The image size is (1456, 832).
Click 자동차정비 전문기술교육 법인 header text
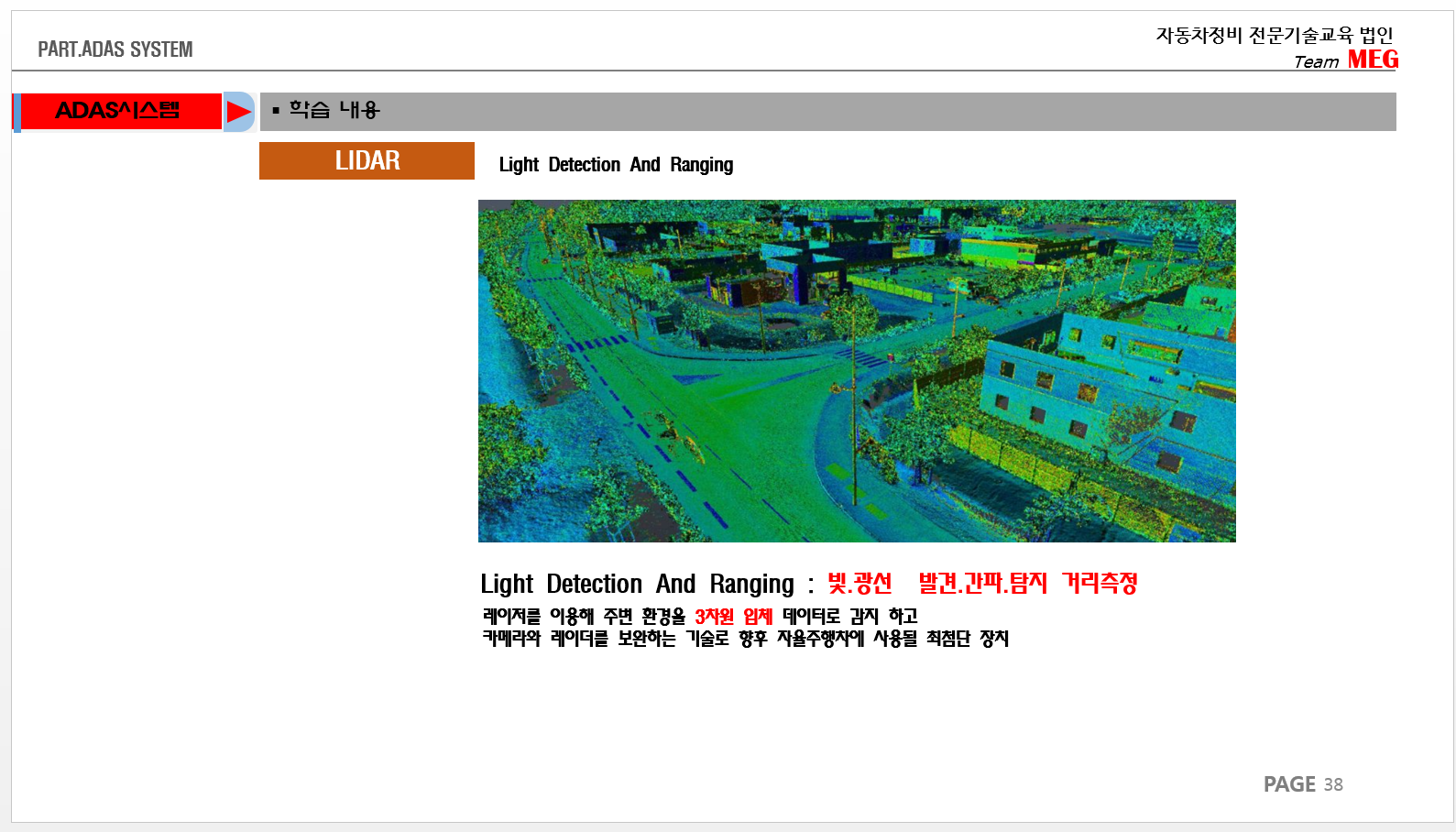click(x=1275, y=35)
